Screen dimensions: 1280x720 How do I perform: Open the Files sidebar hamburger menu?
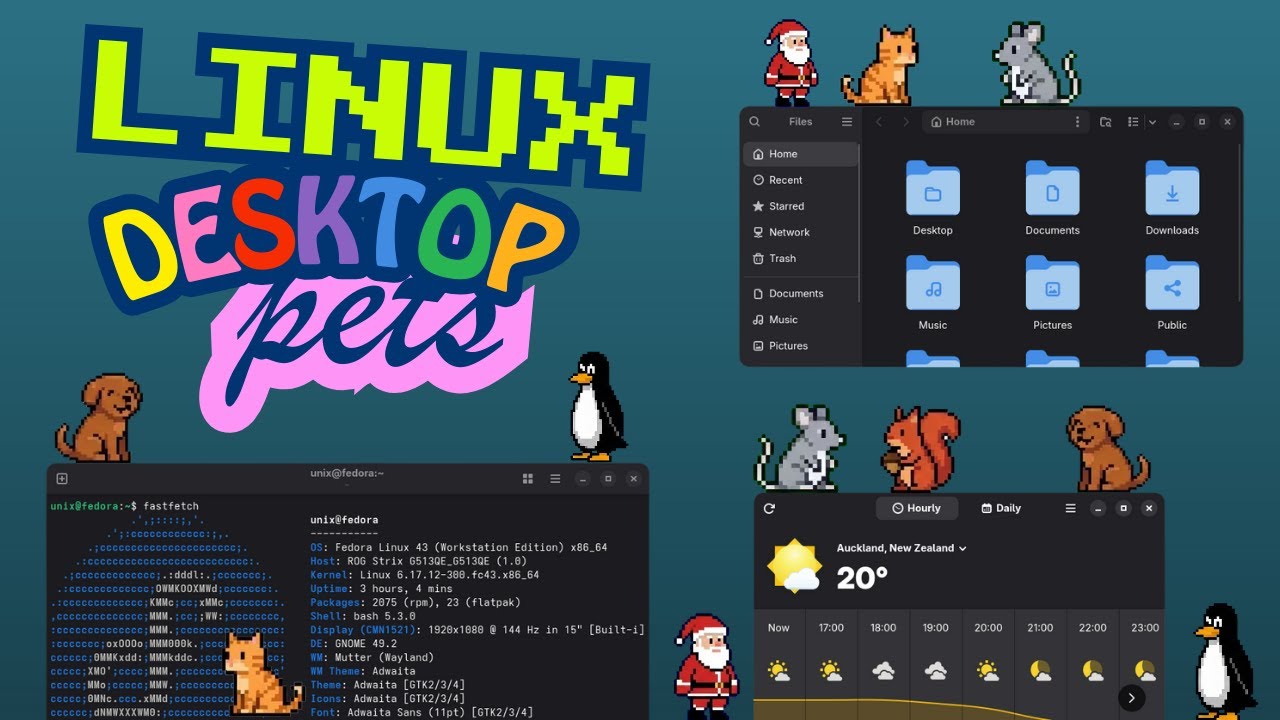847,122
